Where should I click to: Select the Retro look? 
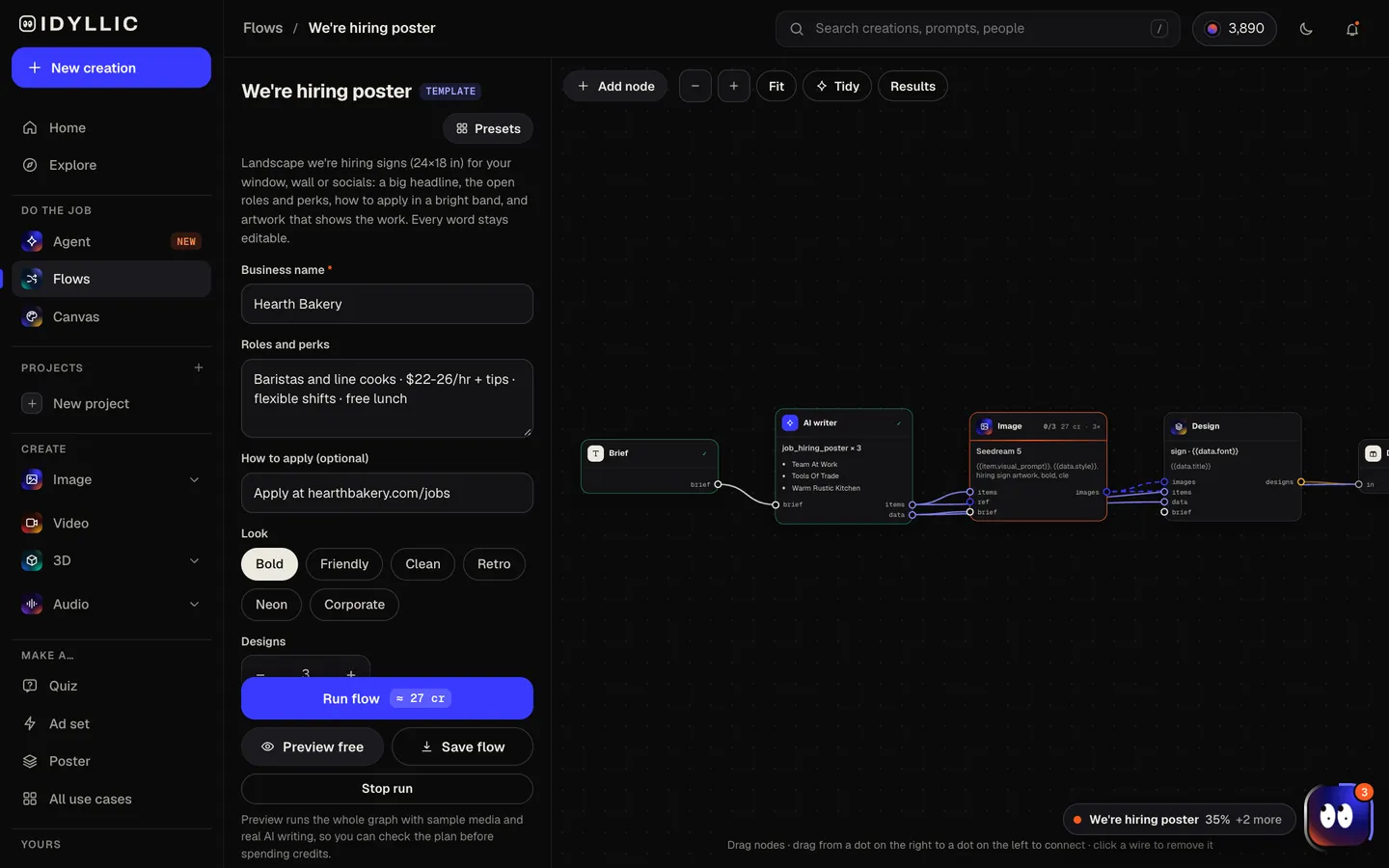point(494,564)
